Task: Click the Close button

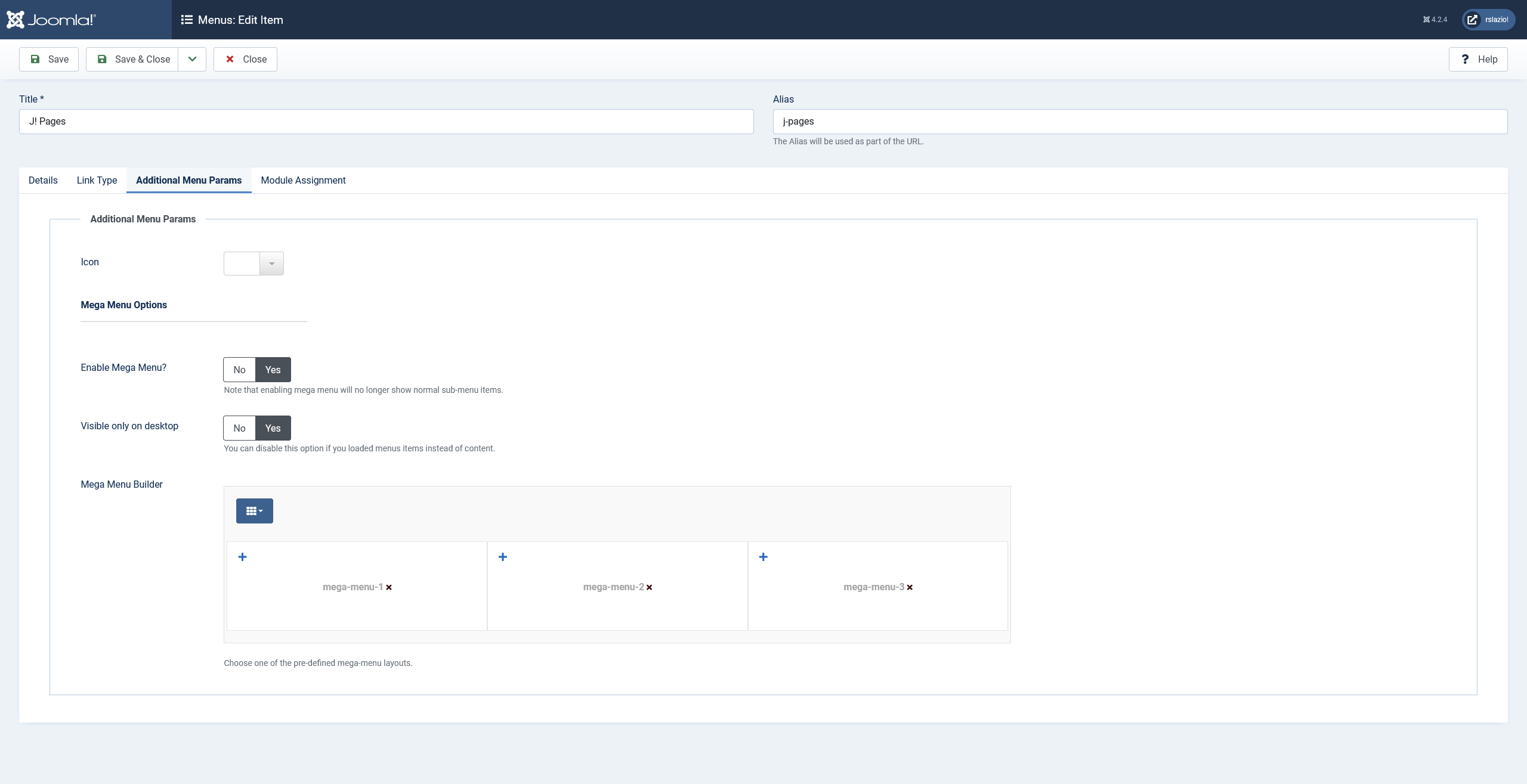Action: coord(245,59)
